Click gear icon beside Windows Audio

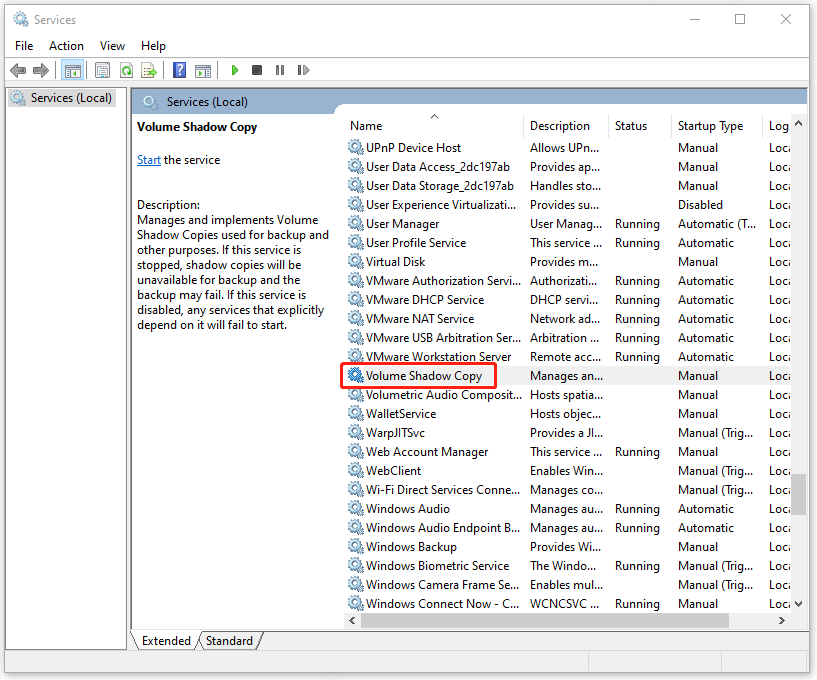point(356,508)
